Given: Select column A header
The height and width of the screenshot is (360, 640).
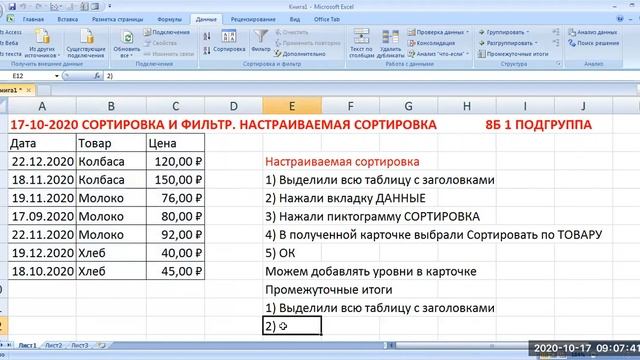Looking at the screenshot, I should 42,106.
